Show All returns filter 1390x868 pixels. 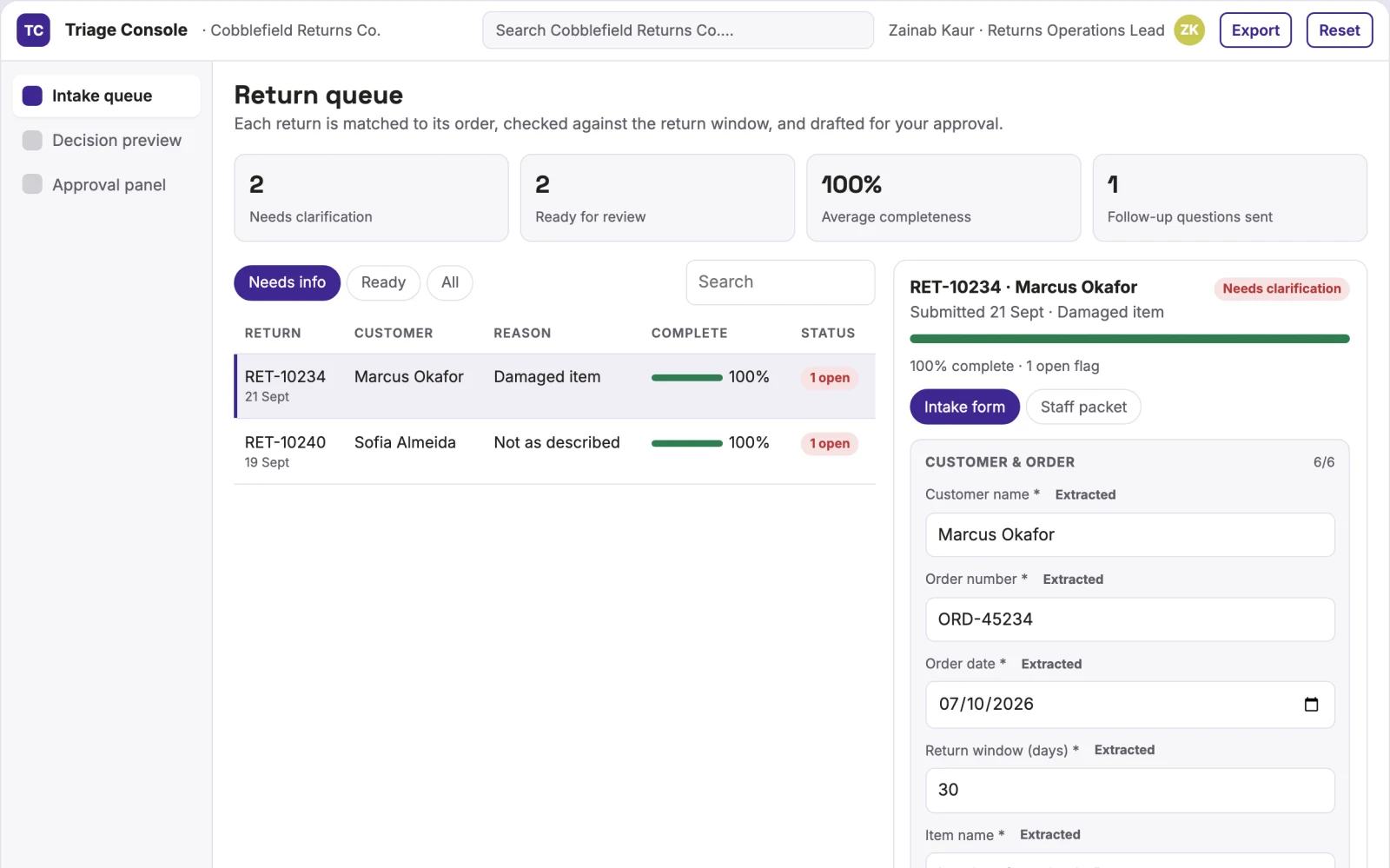point(449,282)
